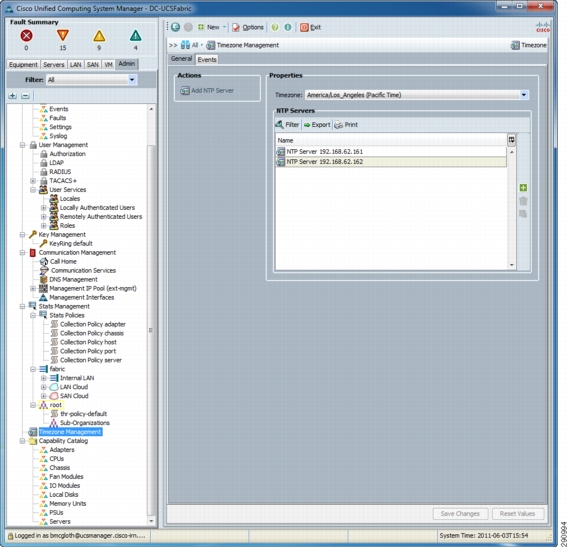Select Timezone Management in the tree
The height and width of the screenshot is (559, 576).
pos(70,432)
